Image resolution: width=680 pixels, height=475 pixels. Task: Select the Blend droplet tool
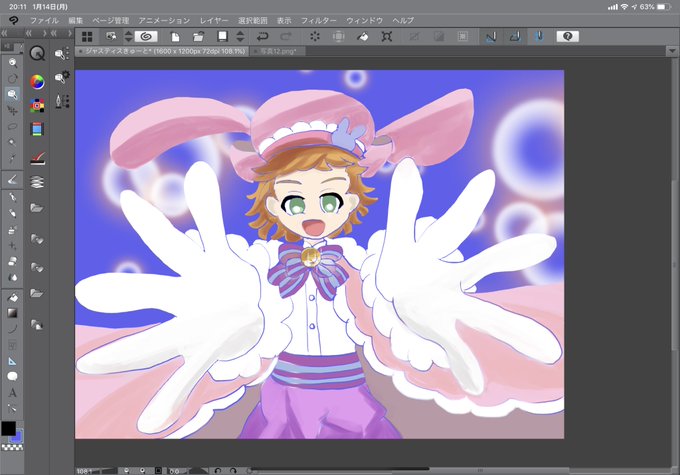[x=13, y=277]
